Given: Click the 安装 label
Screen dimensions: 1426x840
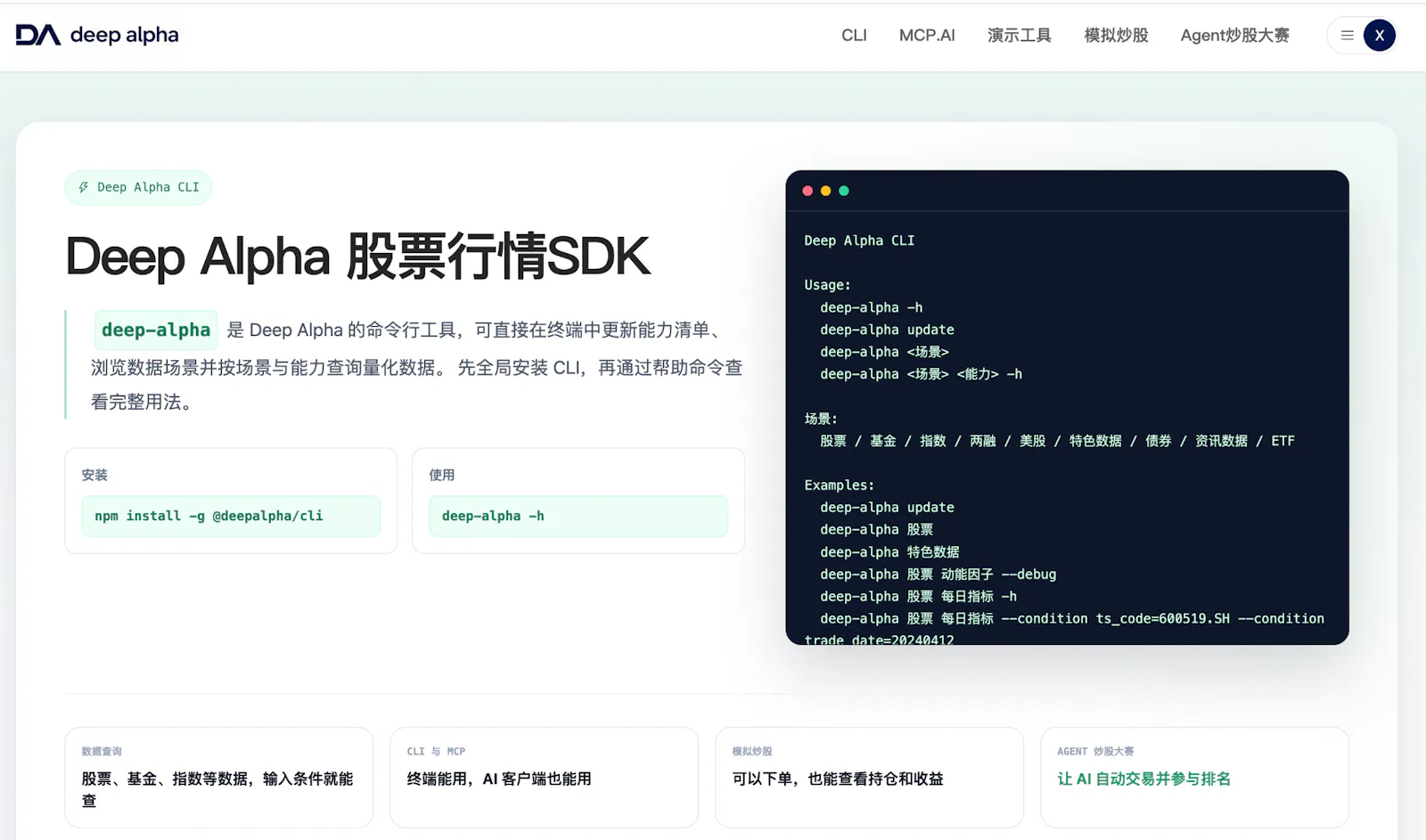Looking at the screenshot, I should pos(94,475).
